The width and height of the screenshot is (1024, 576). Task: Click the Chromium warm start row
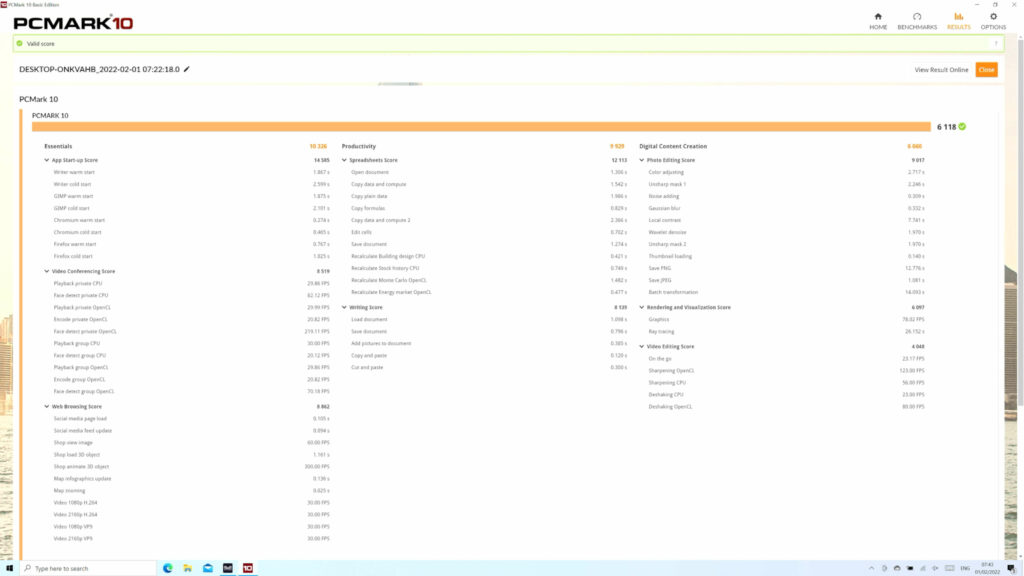click(191, 220)
